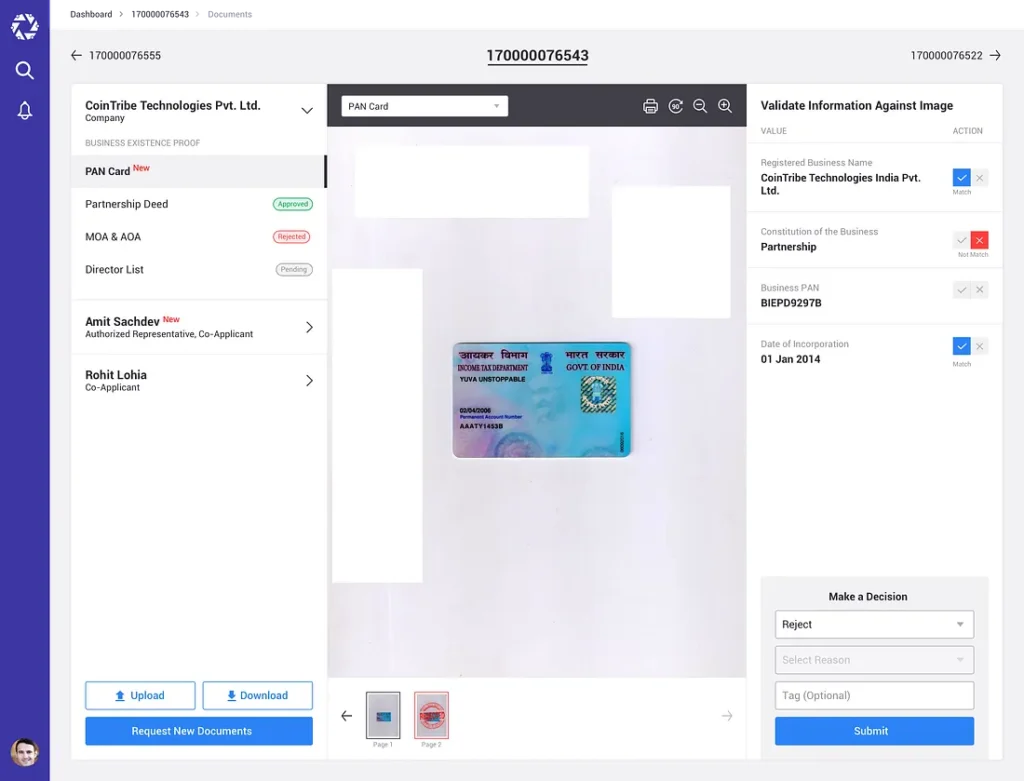
Task: Click the Tag (Optional) input field
Action: [873, 695]
